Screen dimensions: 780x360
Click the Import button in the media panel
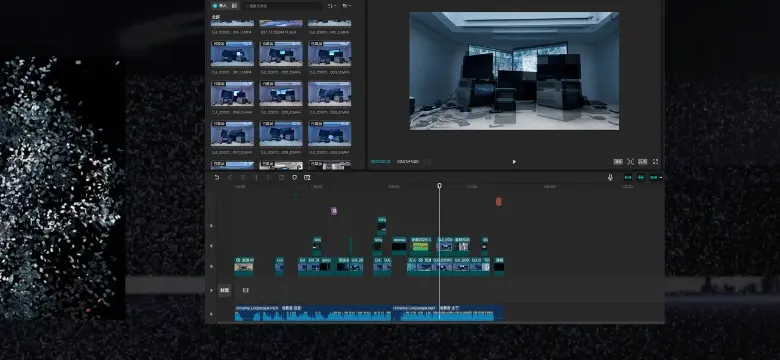pyautogui.click(x=219, y=5)
